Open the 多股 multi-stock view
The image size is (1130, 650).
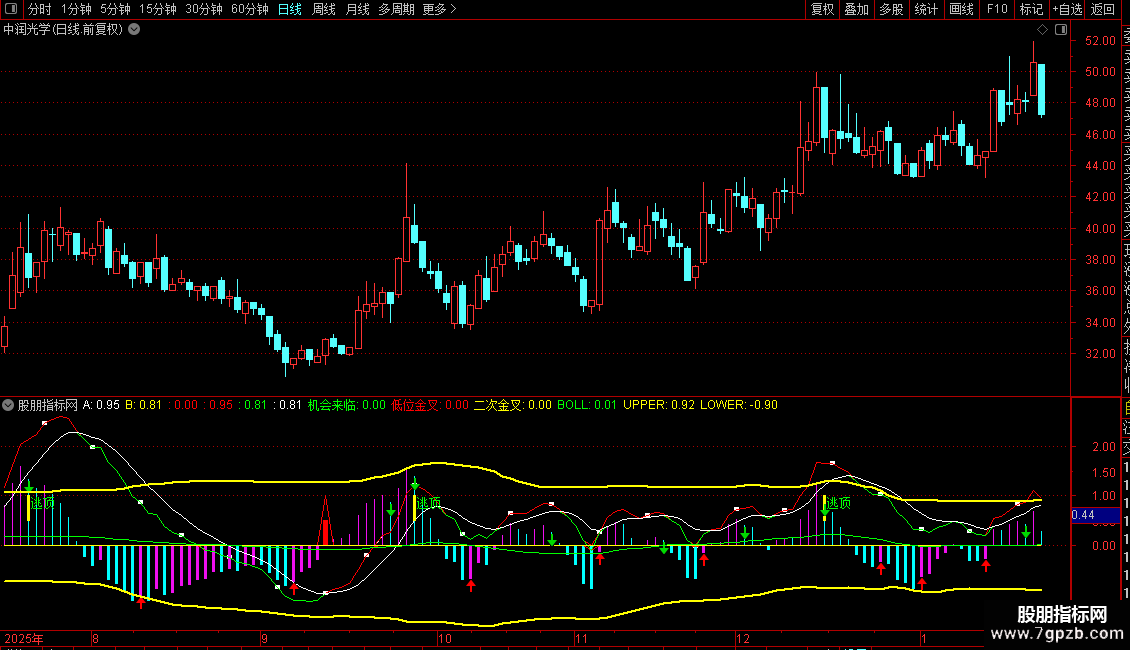click(x=891, y=9)
